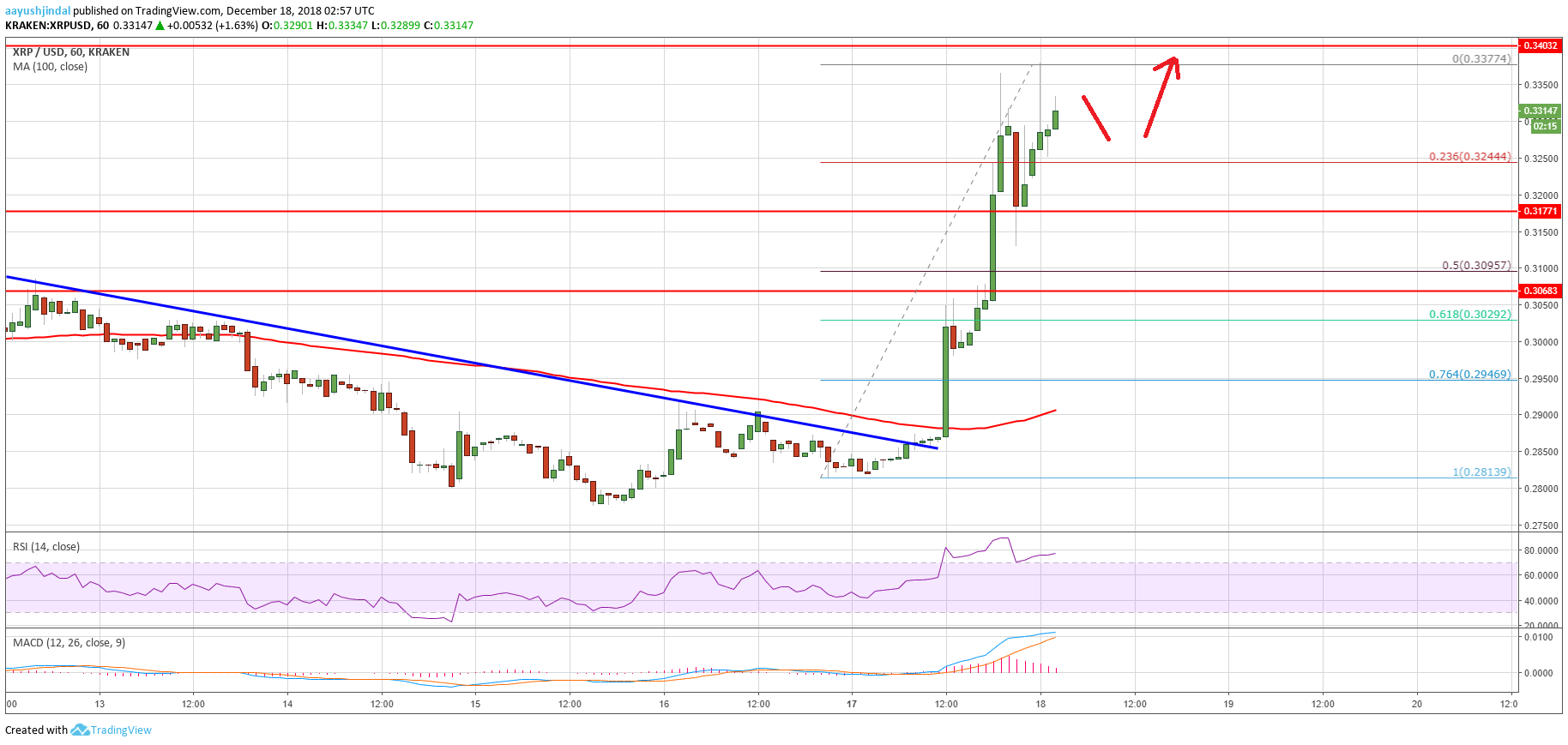Click the MACD 0.0100 axis value
This screenshot has width=1568, height=745.
click(x=1538, y=637)
